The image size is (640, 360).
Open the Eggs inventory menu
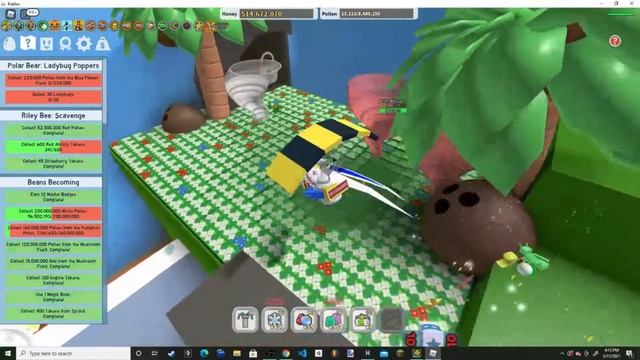9,44
